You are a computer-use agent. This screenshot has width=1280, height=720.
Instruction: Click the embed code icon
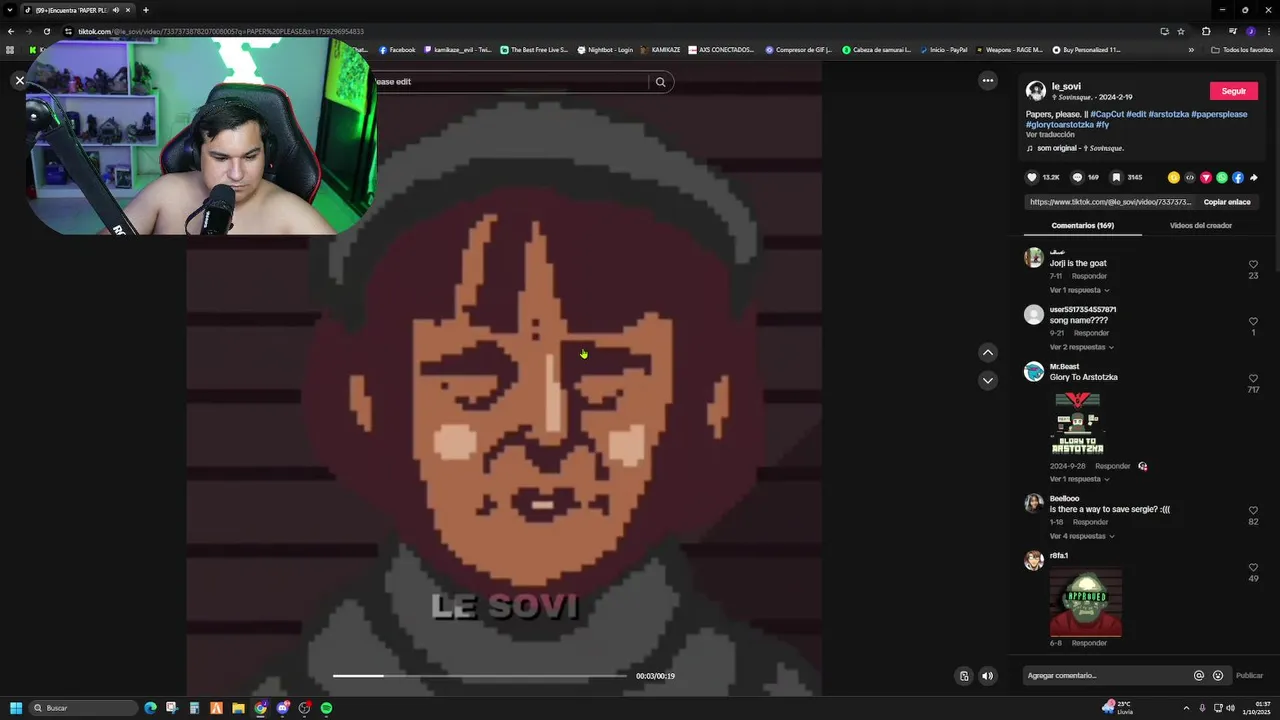(1190, 177)
